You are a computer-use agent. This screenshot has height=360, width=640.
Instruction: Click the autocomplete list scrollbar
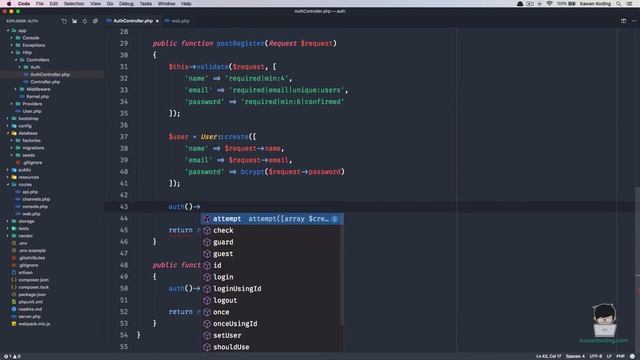coord(342,269)
